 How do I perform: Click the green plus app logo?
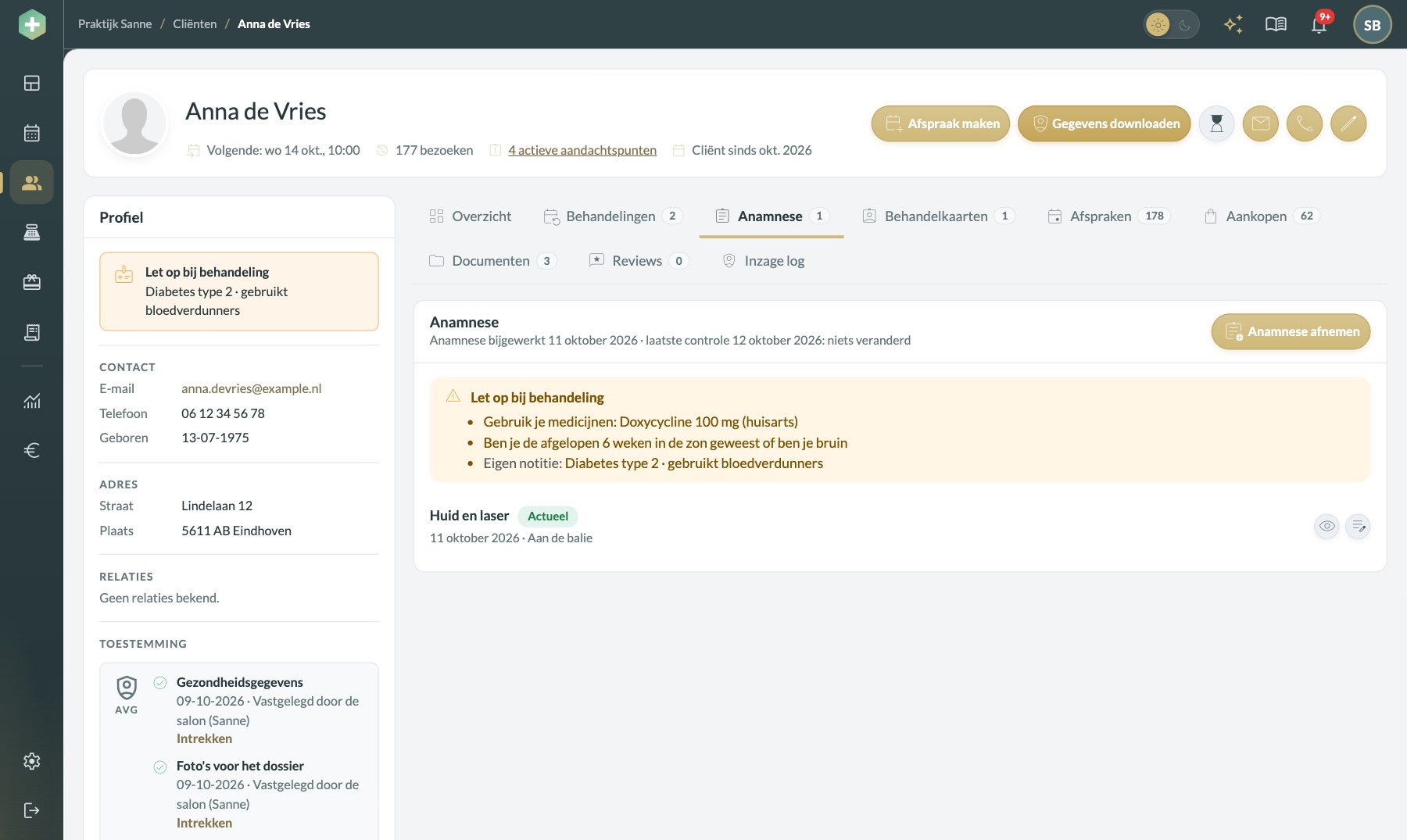32,24
